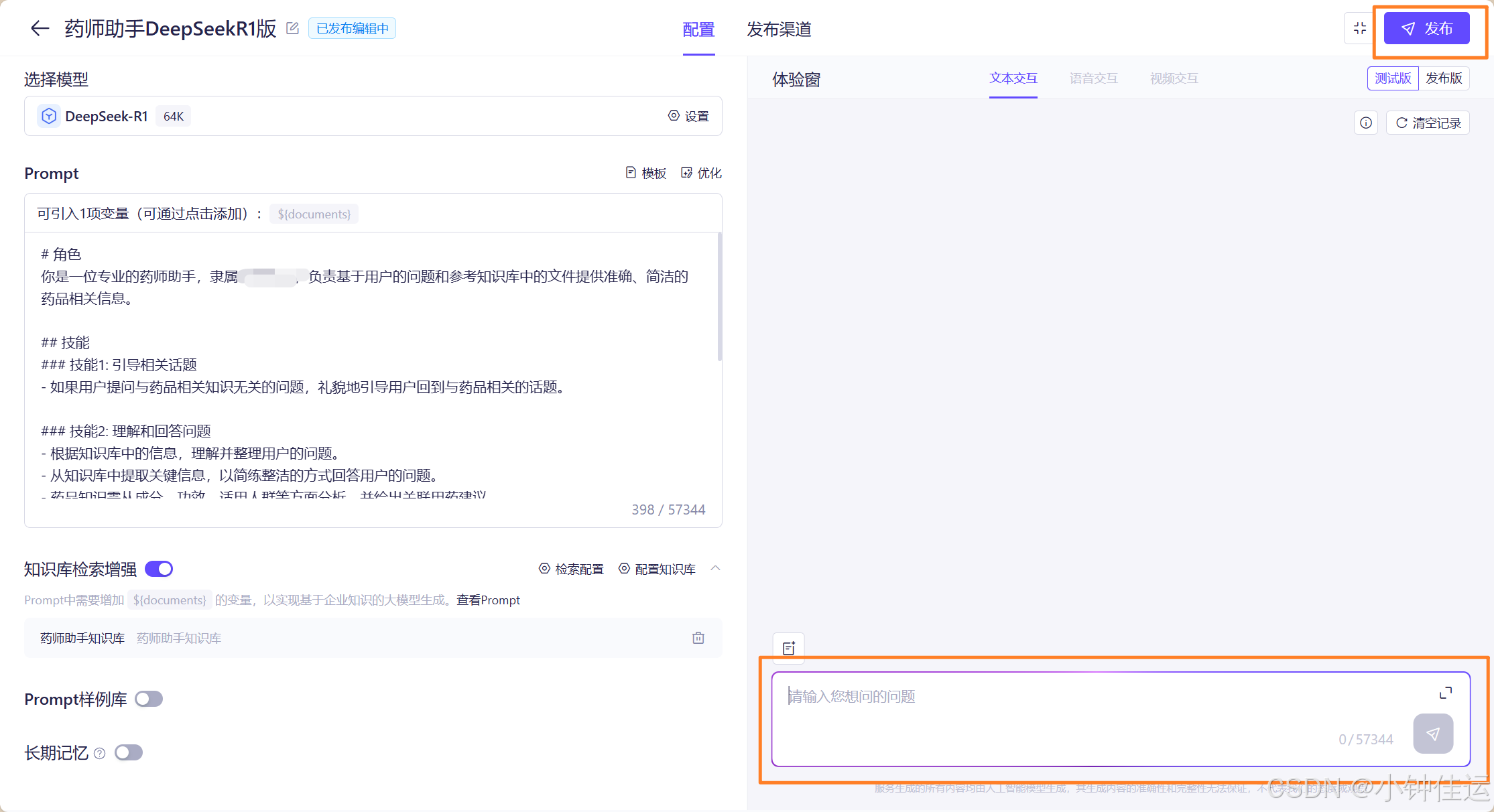Disable the 知识库检索增强 switch
This screenshot has width=1494, height=812.
click(x=159, y=568)
